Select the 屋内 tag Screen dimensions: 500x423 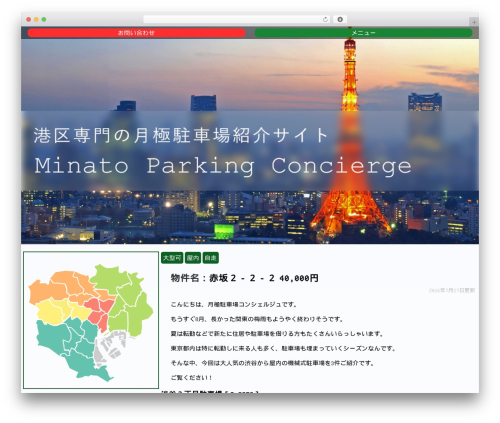193,258
